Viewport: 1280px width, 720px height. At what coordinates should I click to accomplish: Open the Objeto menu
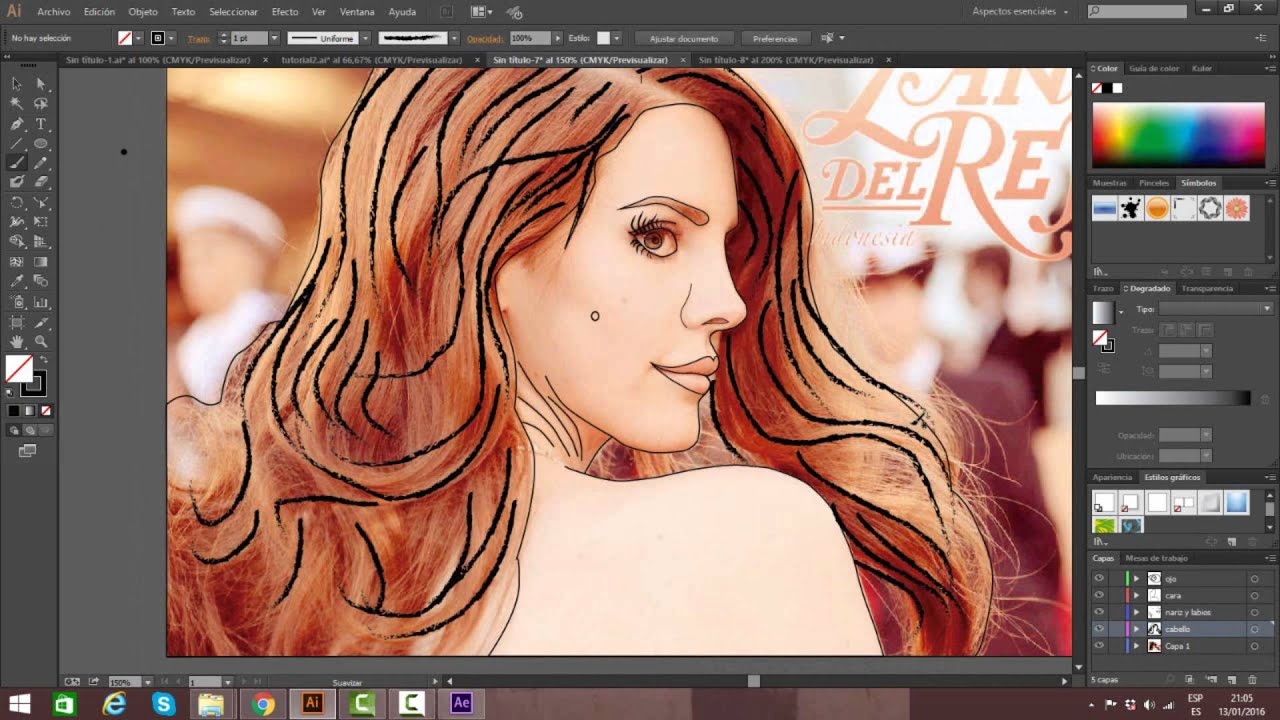(x=143, y=12)
